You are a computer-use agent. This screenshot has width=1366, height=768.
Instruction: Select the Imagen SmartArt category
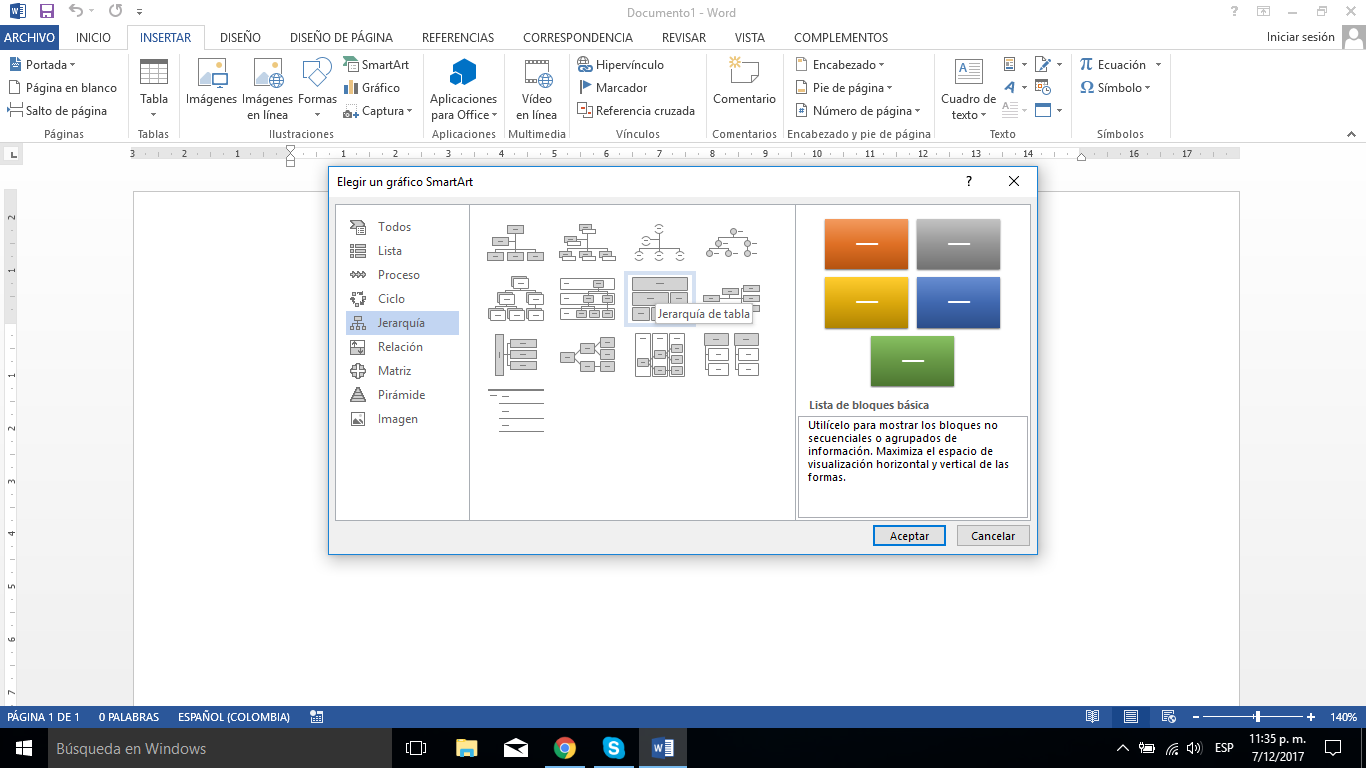pos(402,419)
